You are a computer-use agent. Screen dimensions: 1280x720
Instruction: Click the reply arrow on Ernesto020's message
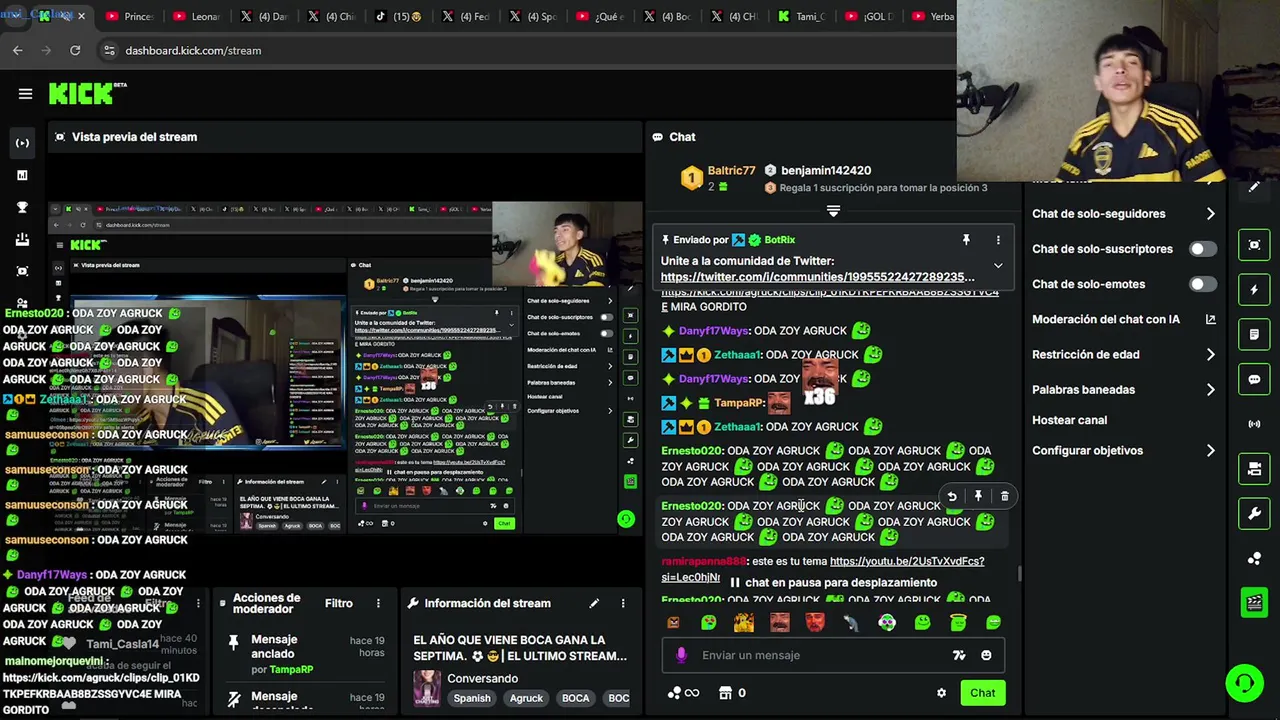952,496
